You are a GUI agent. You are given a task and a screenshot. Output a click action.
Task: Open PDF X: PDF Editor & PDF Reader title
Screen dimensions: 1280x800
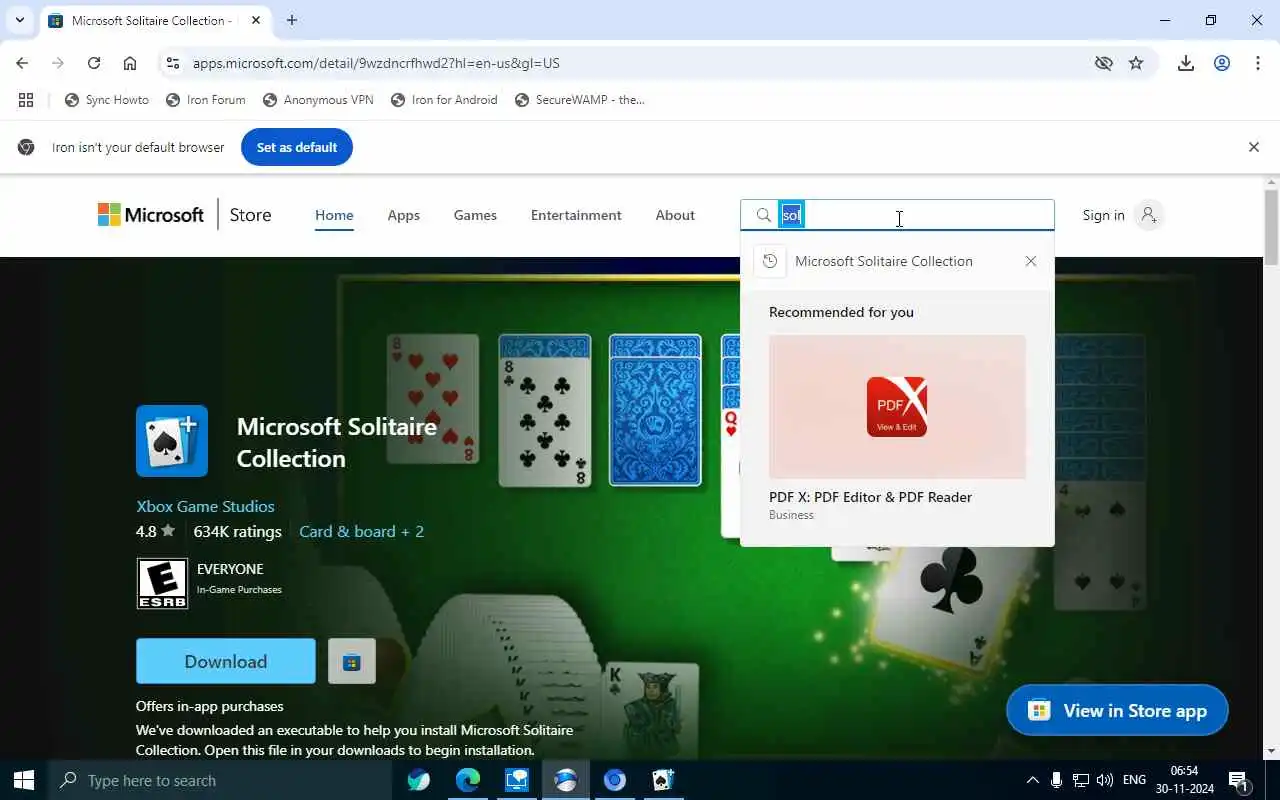870,497
